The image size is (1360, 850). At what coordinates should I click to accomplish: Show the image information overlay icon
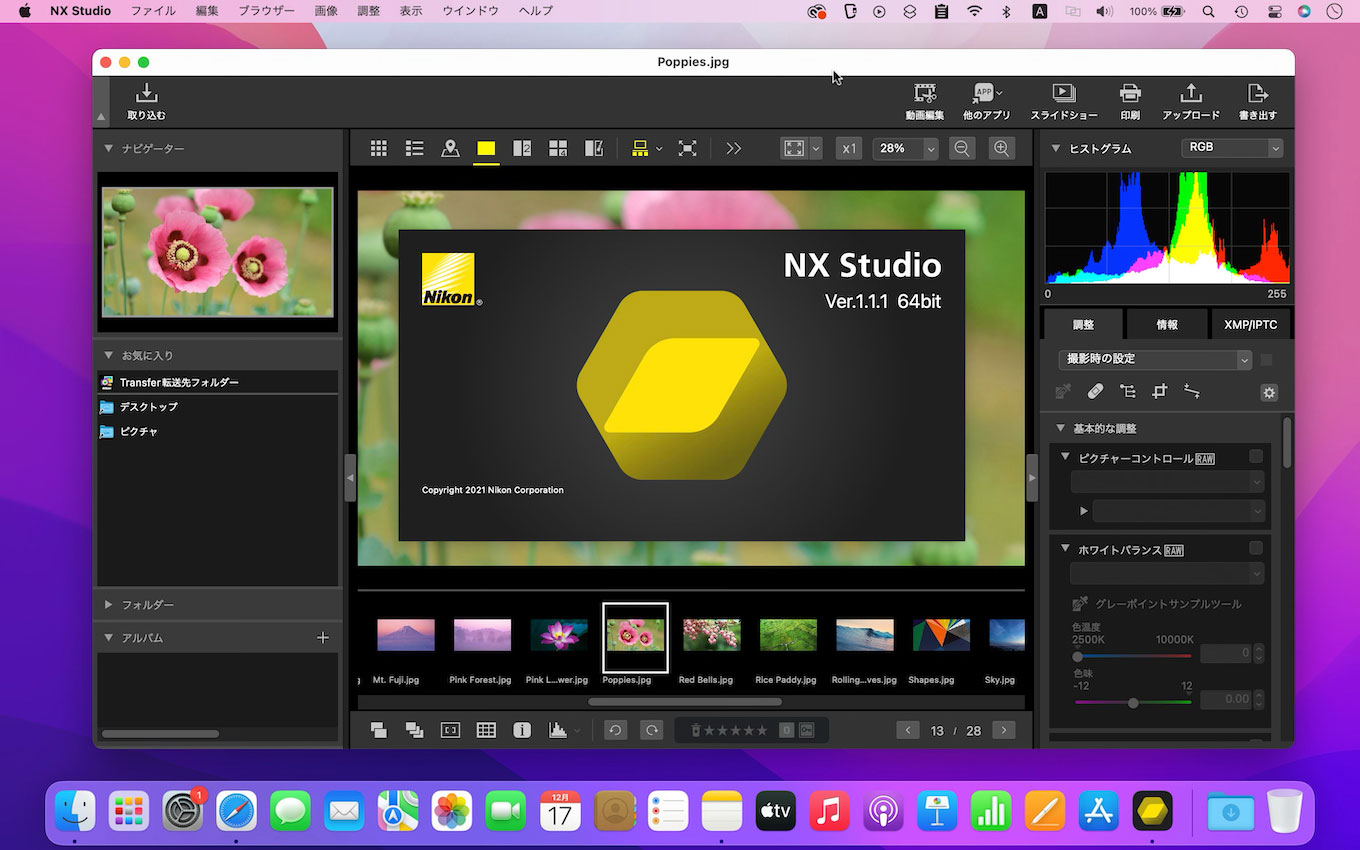(522, 731)
